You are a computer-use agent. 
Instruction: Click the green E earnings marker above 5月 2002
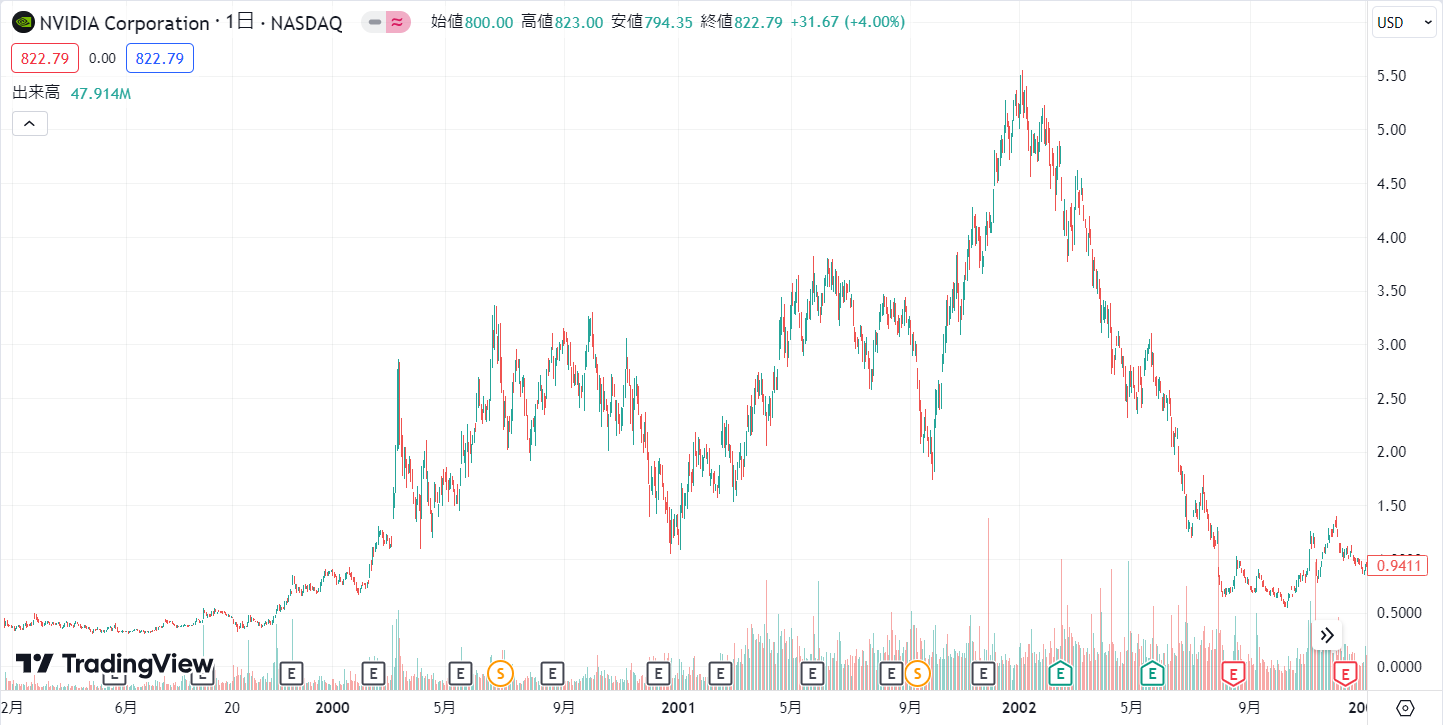(x=1152, y=674)
